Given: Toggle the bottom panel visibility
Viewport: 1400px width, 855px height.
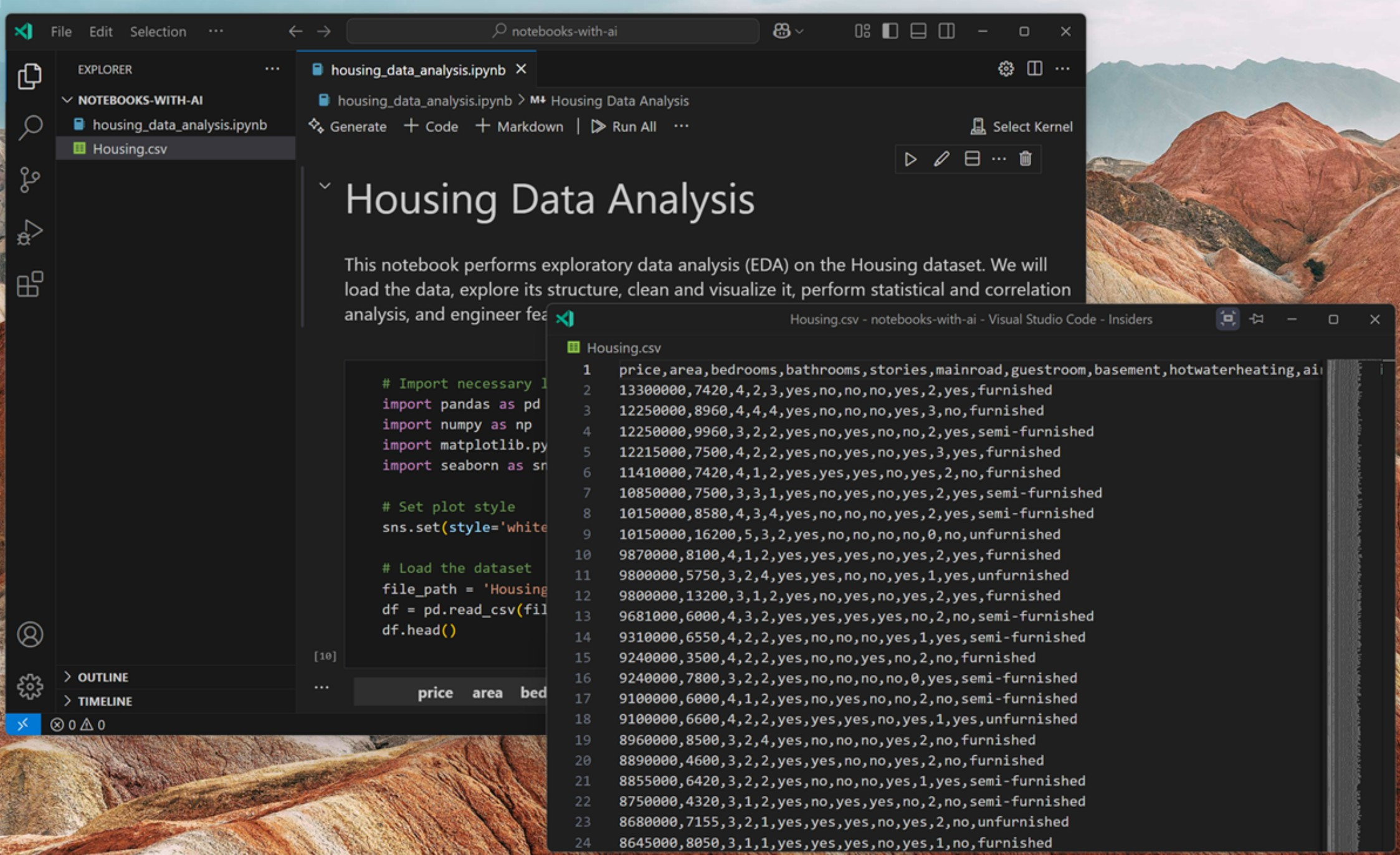Looking at the screenshot, I should pyautogui.click(x=918, y=31).
